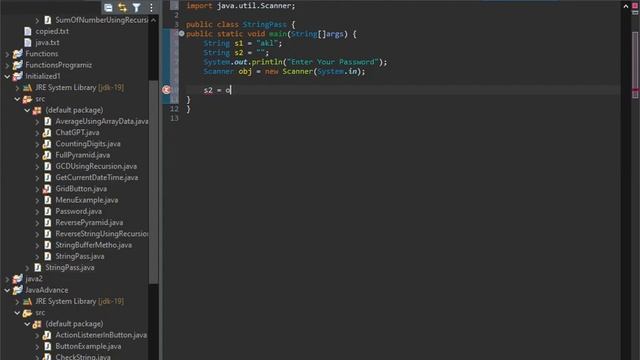The height and width of the screenshot is (360, 640).
Task: Click the JavaAdvance project icon
Action: (x=18, y=290)
